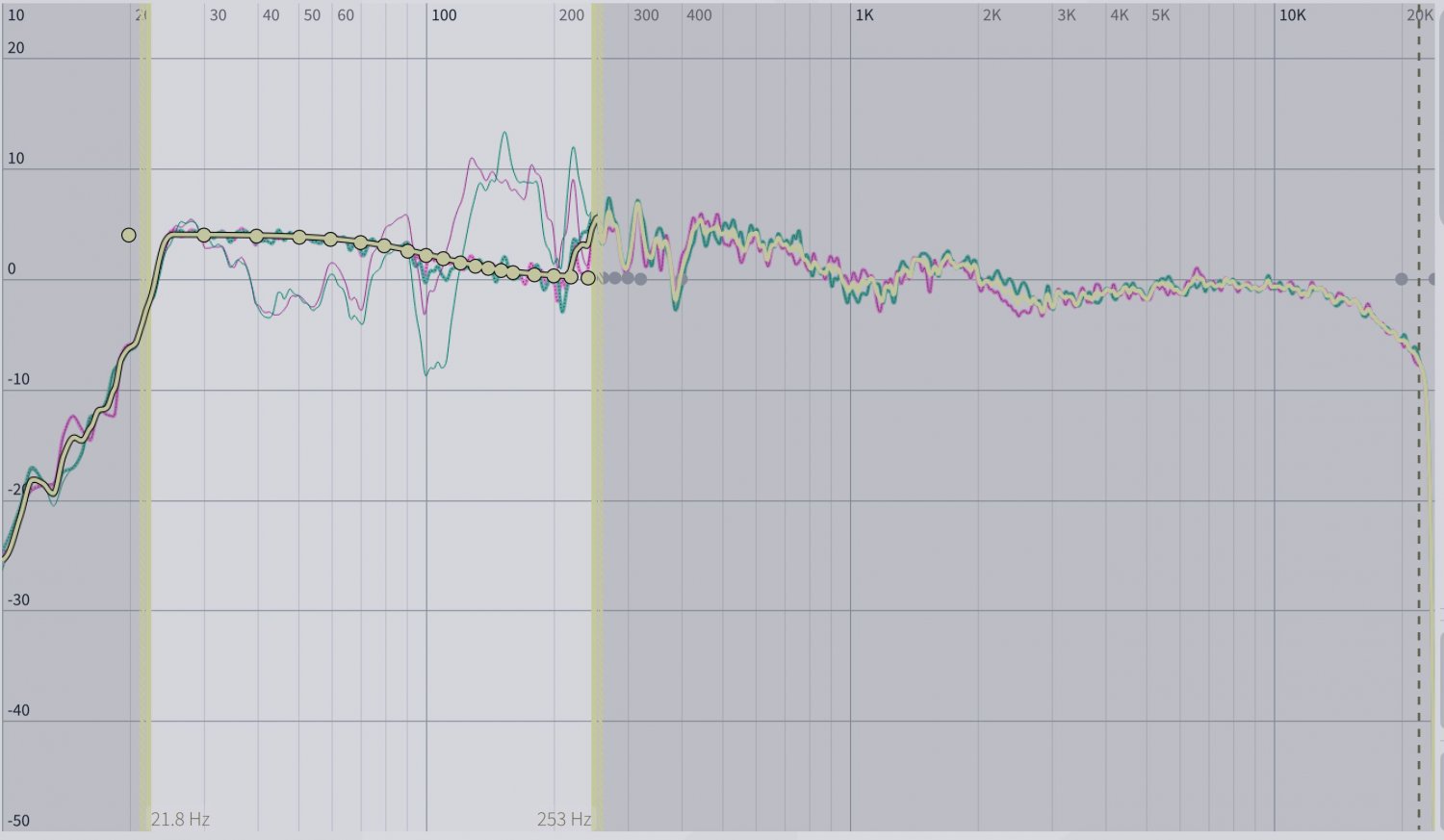The width and height of the screenshot is (1444, 840).
Task: Click the 1K frequency axis label
Action: (864, 15)
